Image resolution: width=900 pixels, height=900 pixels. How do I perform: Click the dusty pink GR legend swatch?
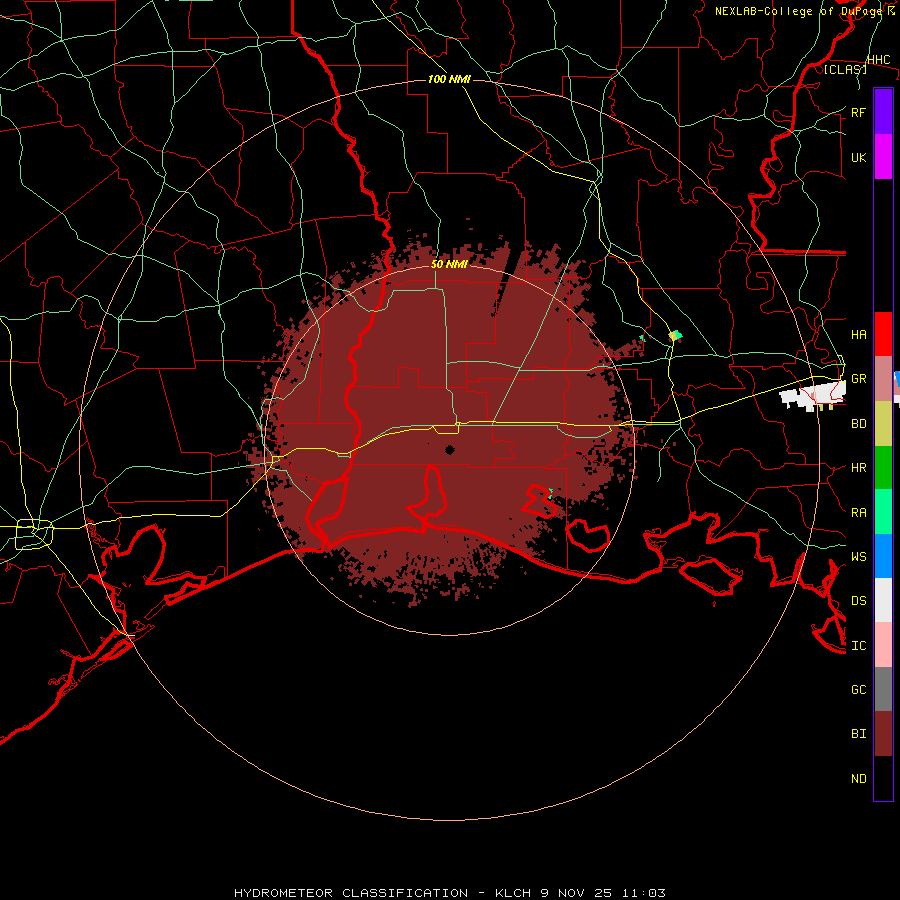(x=883, y=379)
